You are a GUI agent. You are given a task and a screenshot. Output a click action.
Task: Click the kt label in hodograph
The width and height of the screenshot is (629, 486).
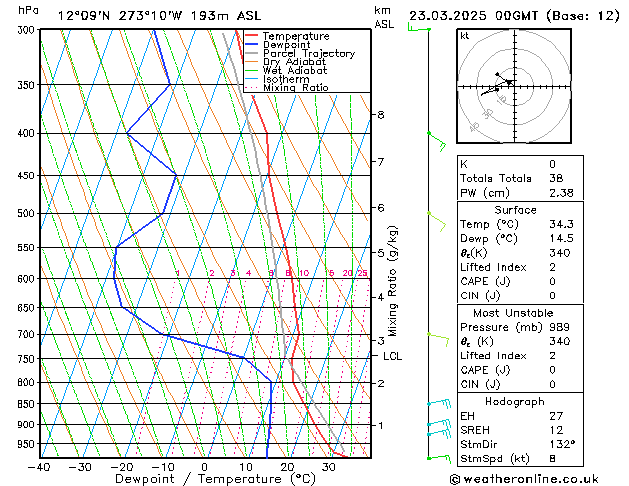465,36
